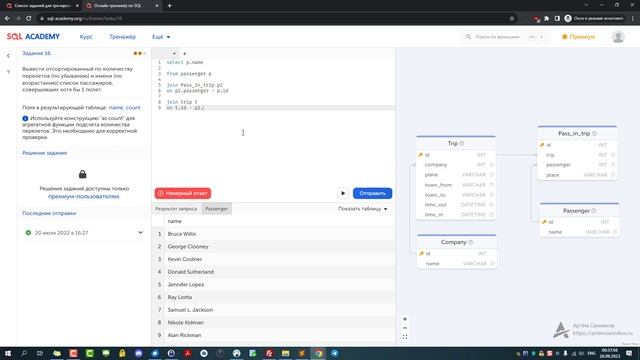Switch to the Результат запроса tab
Image resolution: width=640 pixels, height=360 pixels.
pyautogui.click(x=176, y=209)
